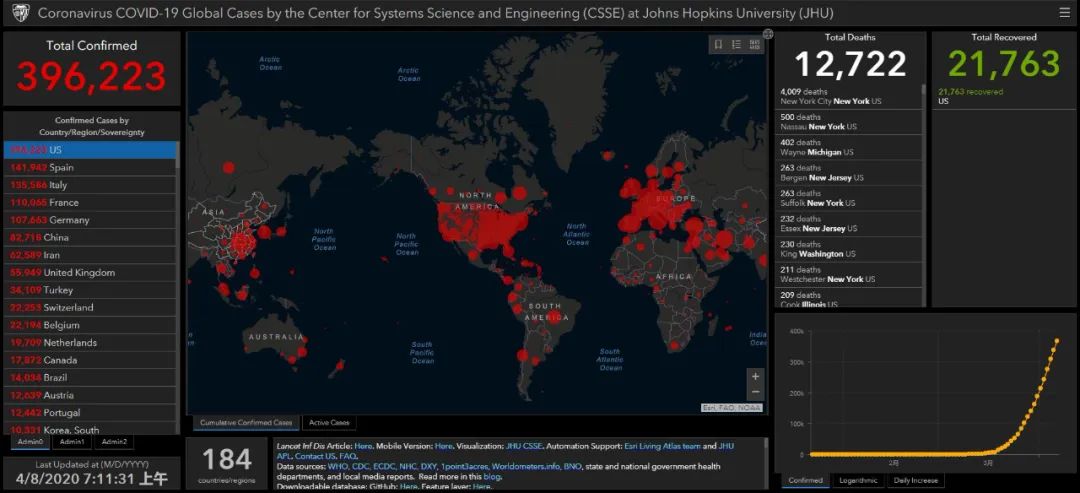The height and width of the screenshot is (493, 1080).
Task: Open the Contact US link
Action: pyautogui.click(x=316, y=456)
